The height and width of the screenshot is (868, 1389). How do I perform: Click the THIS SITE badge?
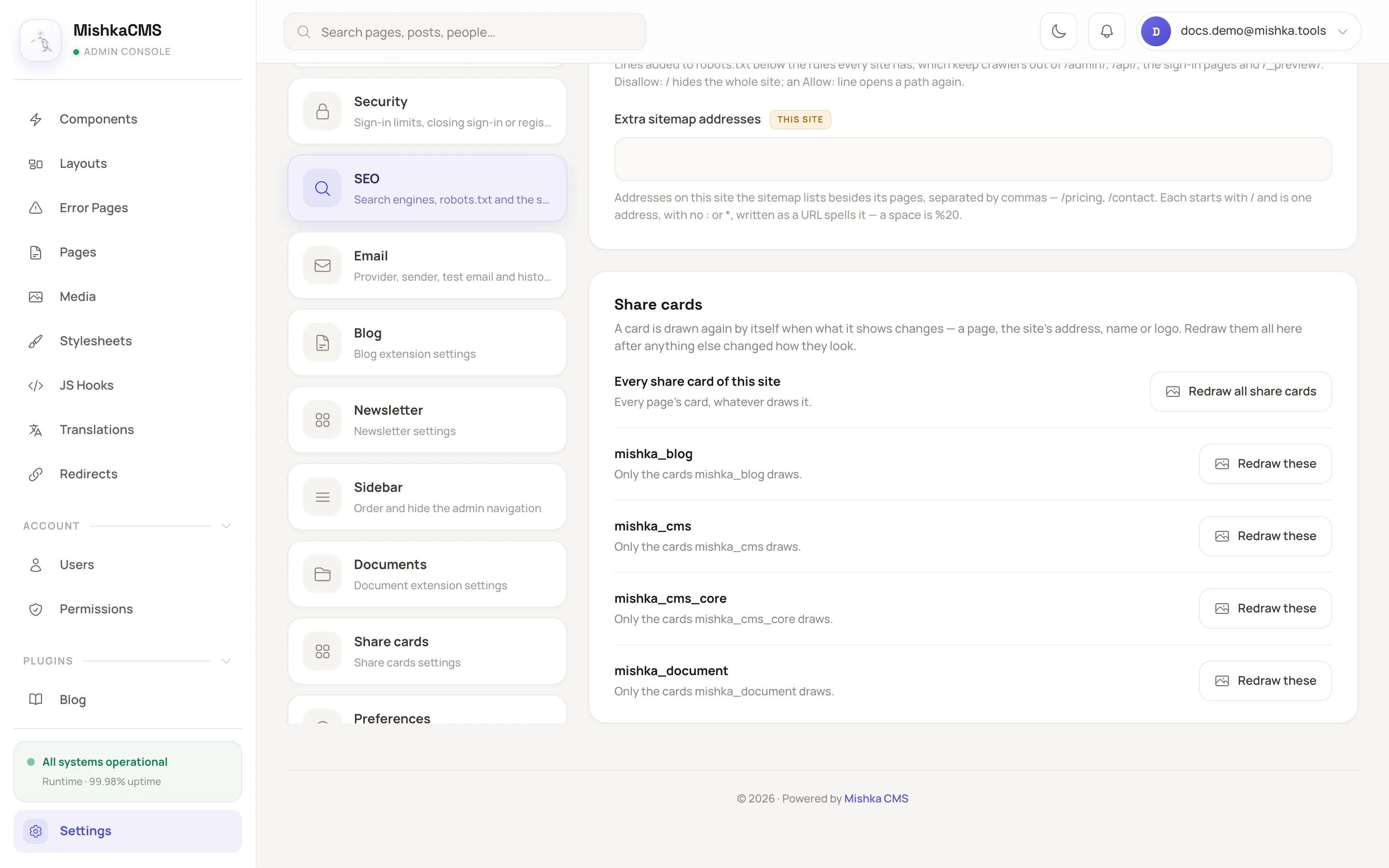pyautogui.click(x=800, y=120)
